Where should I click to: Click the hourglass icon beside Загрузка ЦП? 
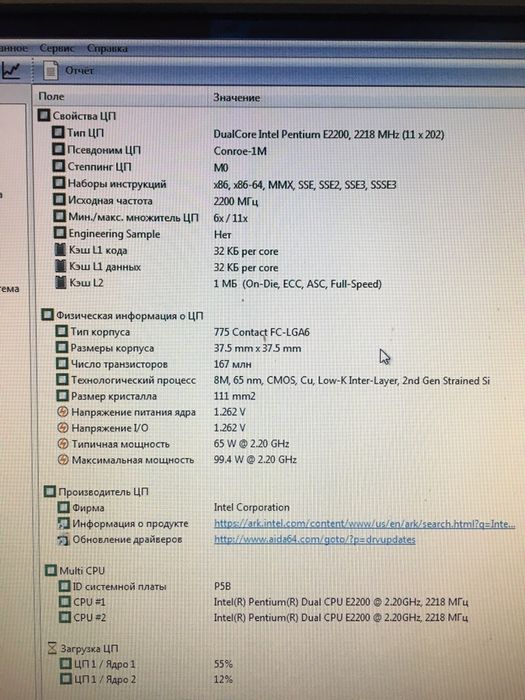52,648
